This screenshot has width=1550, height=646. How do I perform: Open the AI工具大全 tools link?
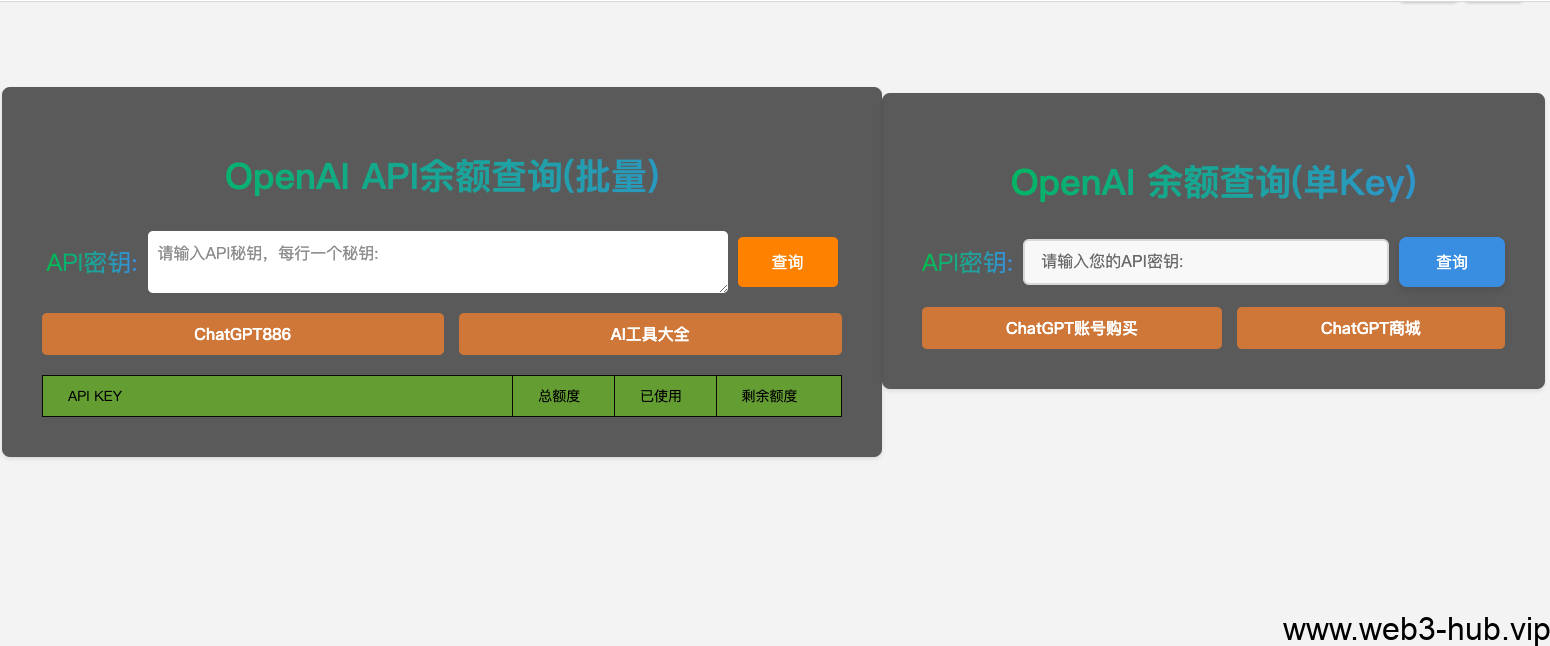tap(649, 333)
